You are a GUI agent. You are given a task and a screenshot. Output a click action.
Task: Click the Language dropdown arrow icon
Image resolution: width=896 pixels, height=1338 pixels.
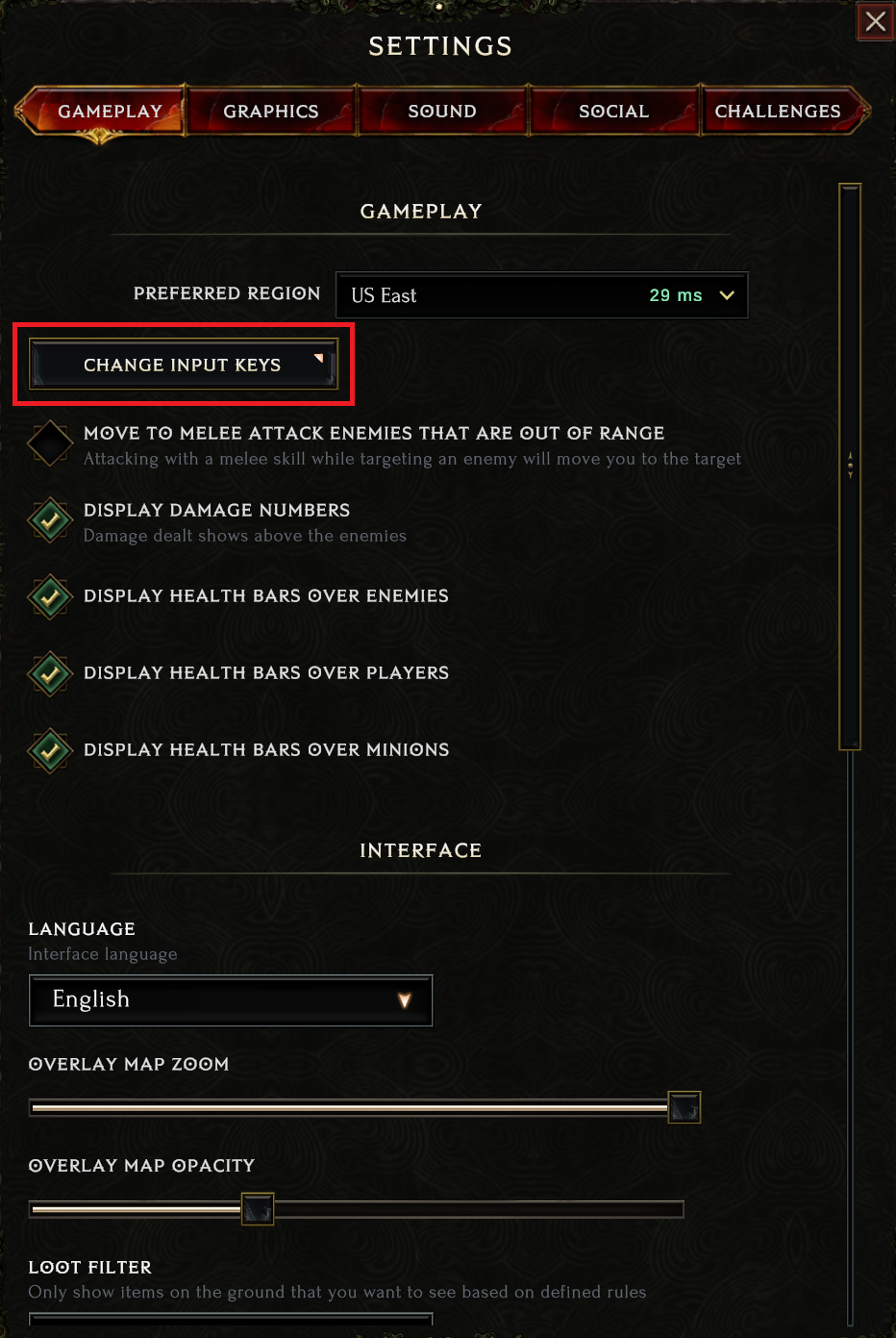pyautogui.click(x=405, y=1000)
